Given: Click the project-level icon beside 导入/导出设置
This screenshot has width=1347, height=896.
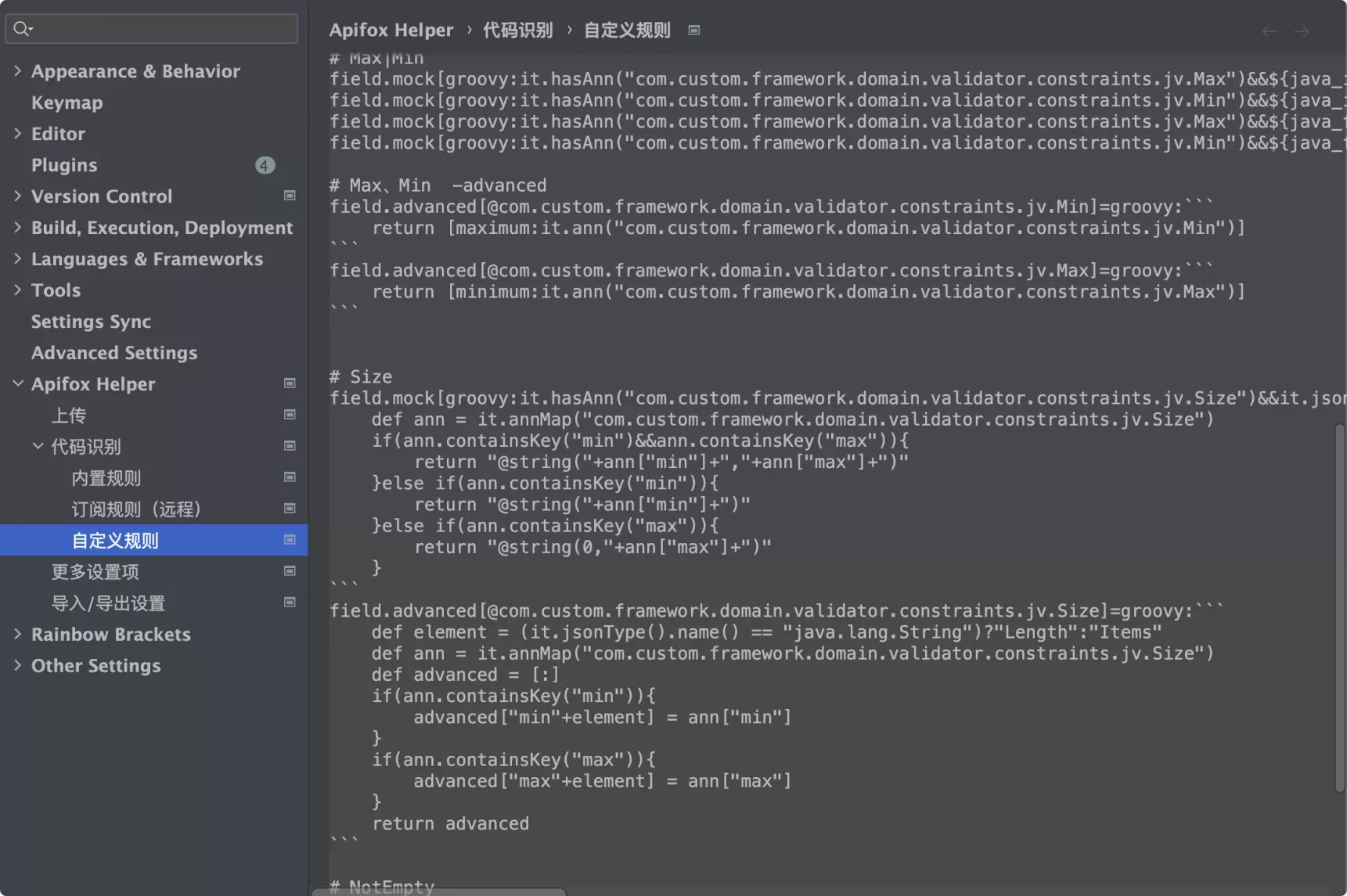Looking at the screenshot, I should click(x=290, y=603).
